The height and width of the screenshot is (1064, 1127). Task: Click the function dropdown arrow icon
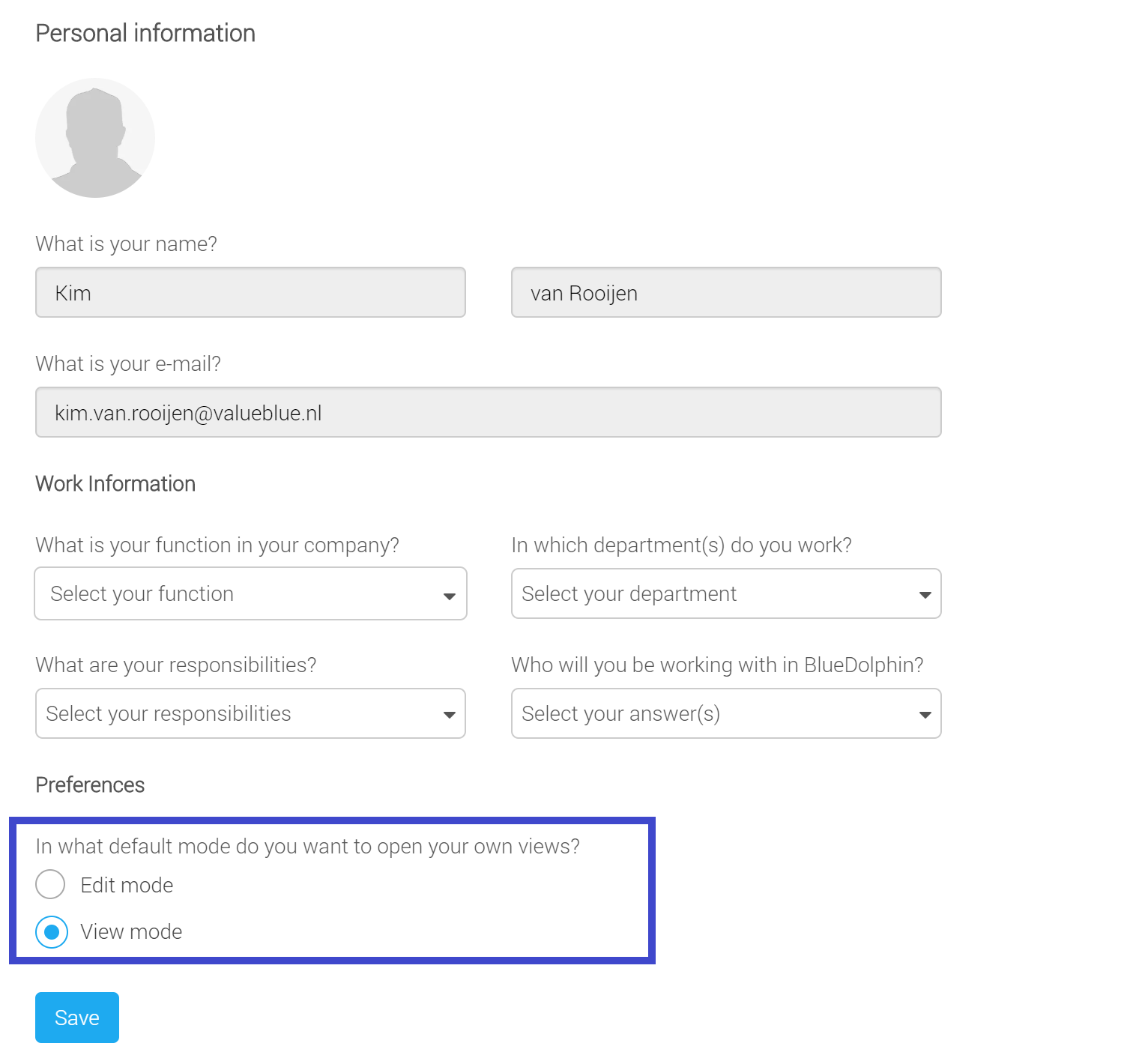[450, 596]
